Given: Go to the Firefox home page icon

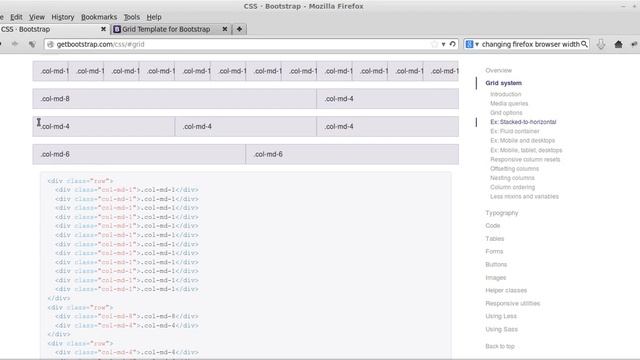Looking at the screenshot, I should [x=618, y=44].
